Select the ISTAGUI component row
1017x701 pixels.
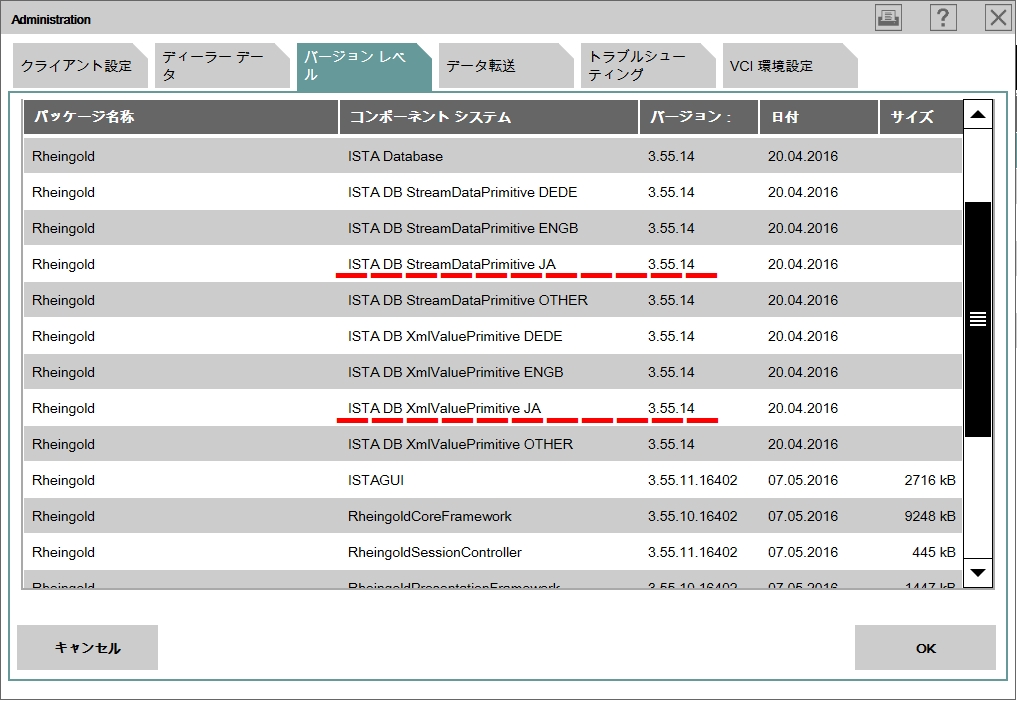pyautogui.click(x=493, y=480)
